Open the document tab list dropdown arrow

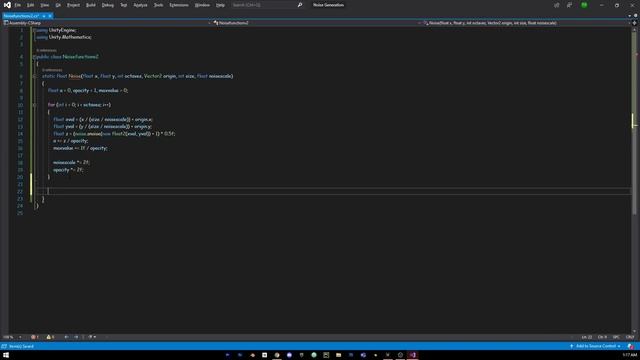[x=630, y=16]
